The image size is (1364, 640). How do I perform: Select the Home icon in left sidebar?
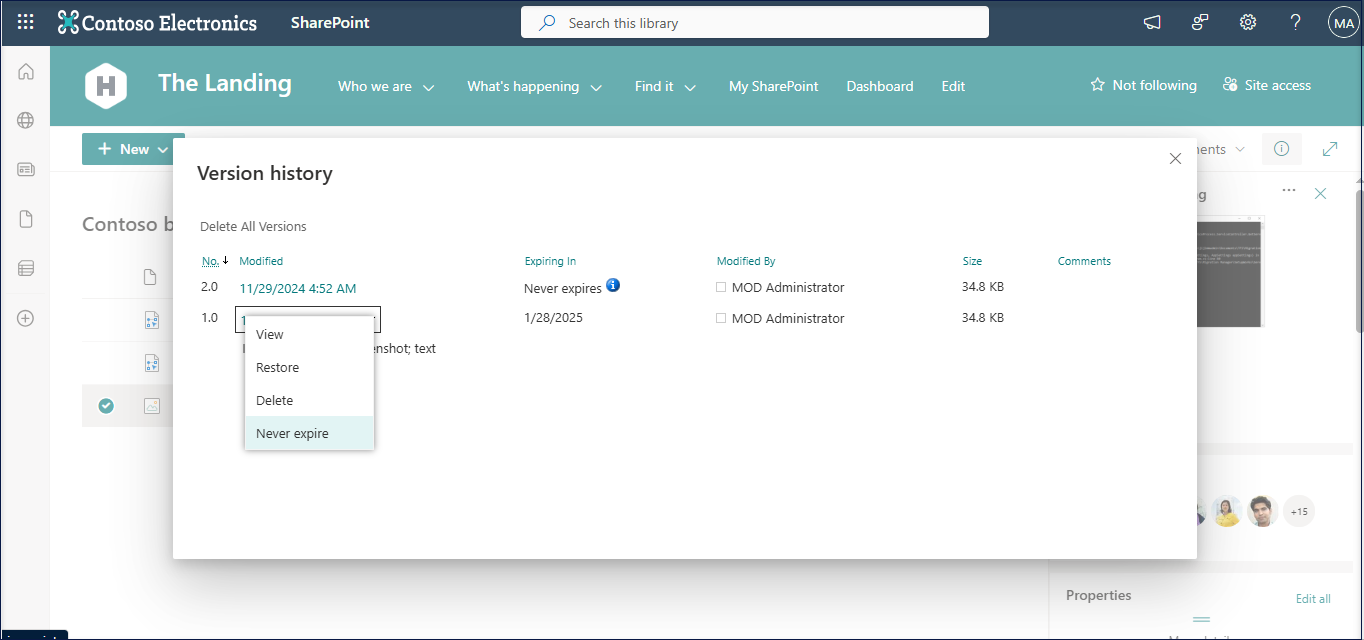(x=25, y=71)
